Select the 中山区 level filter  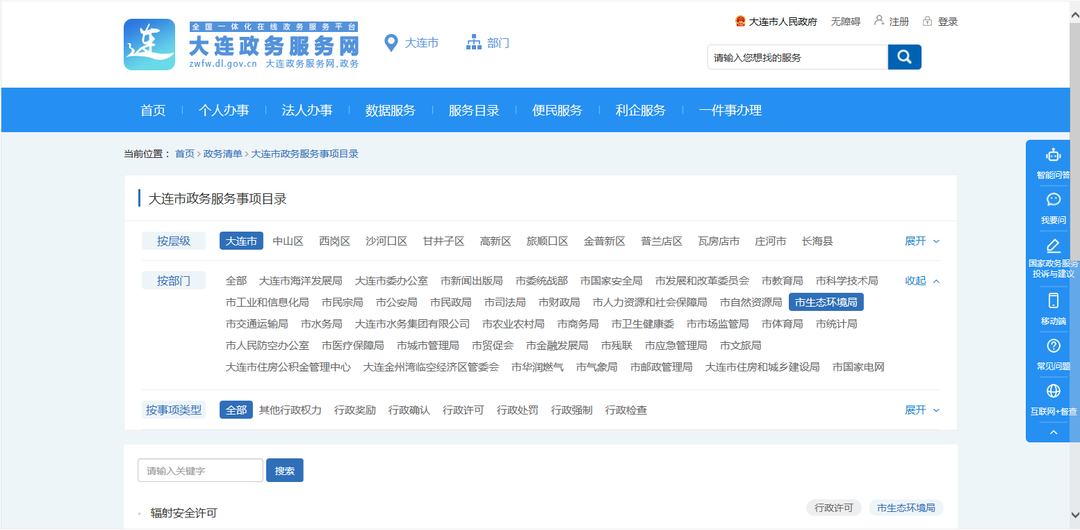tap(288, 241)
